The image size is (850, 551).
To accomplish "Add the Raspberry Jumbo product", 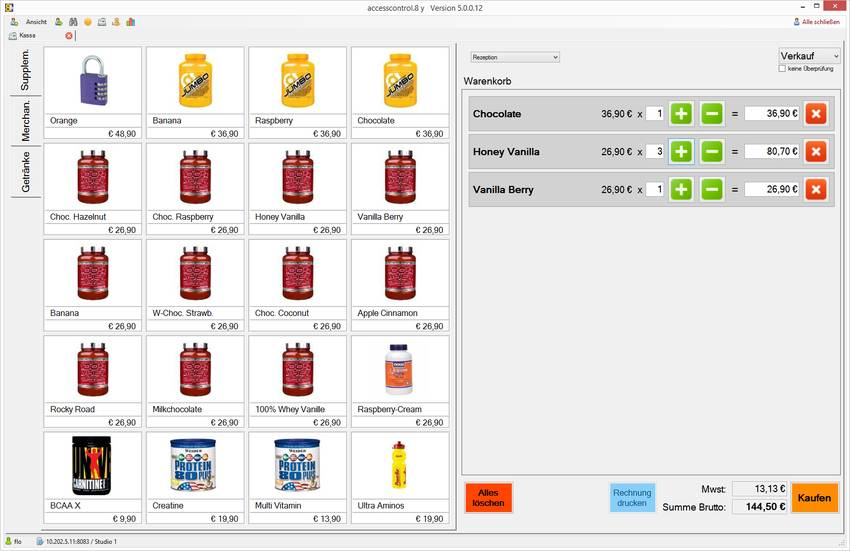I will pyautogui.click(x=298, y=93).
